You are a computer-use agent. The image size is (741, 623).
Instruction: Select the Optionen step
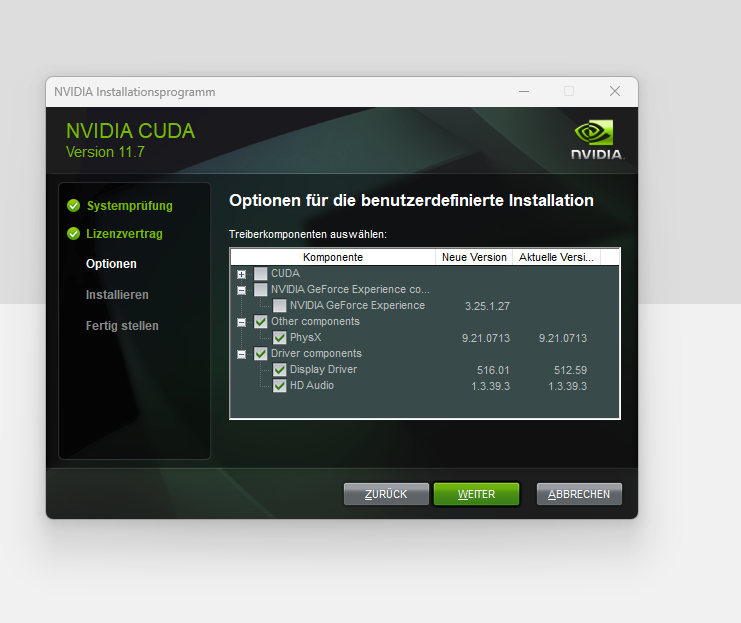pos(111,264)
